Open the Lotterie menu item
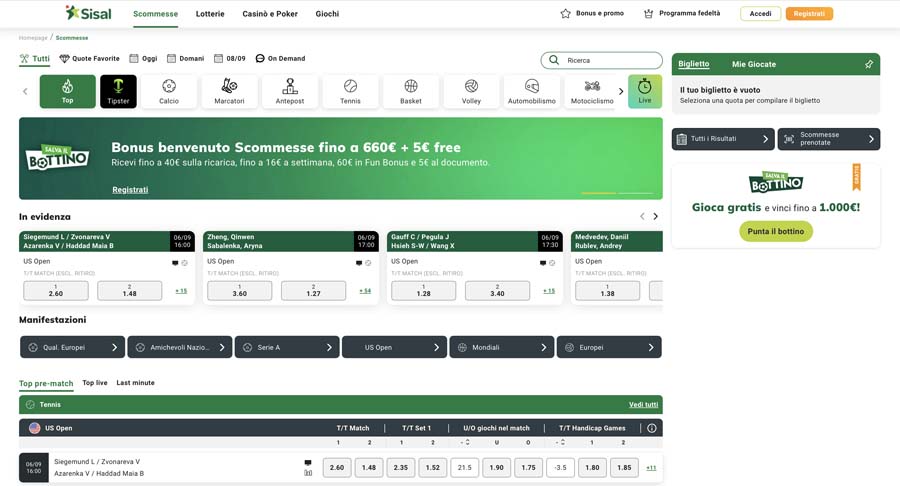This screenshot has height=486, width=900. [x=210, y=14]
